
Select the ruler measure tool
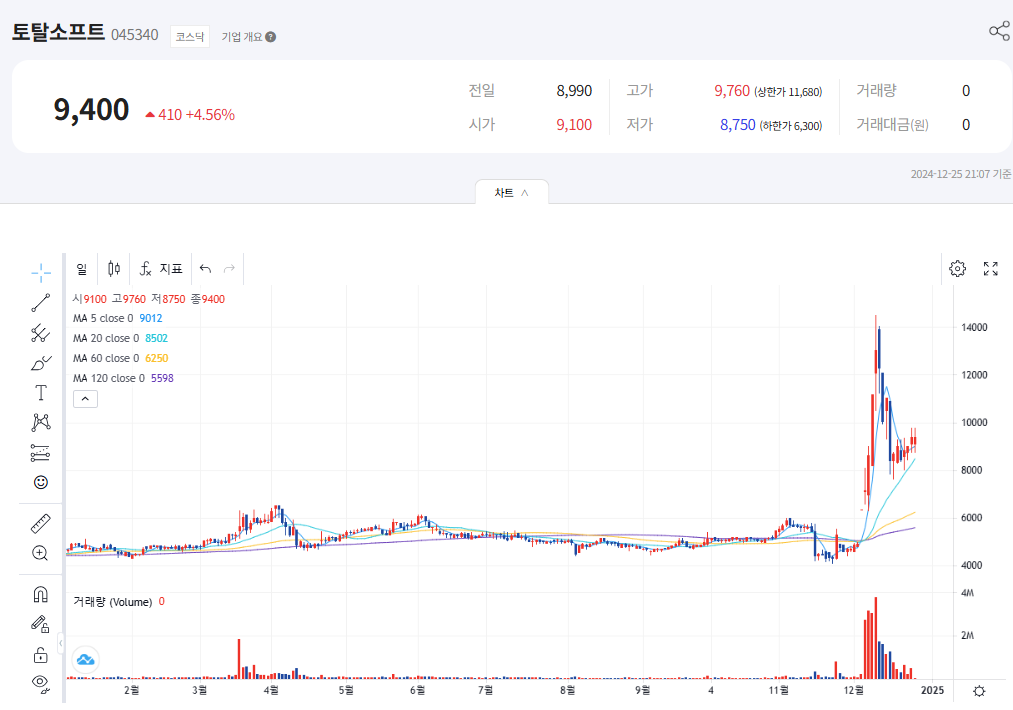tap(41, 523)
